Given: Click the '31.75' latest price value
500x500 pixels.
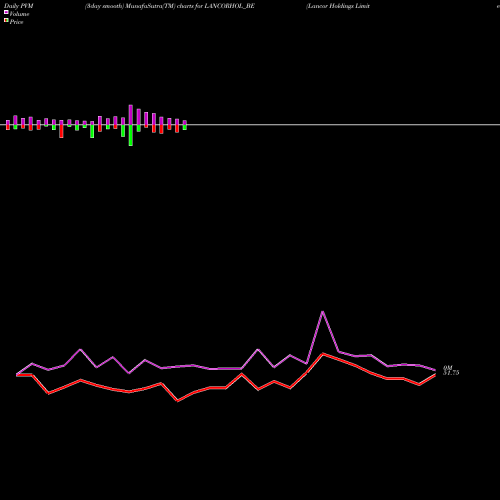Looking at the screenshot, I should click(x=451, y=373).
